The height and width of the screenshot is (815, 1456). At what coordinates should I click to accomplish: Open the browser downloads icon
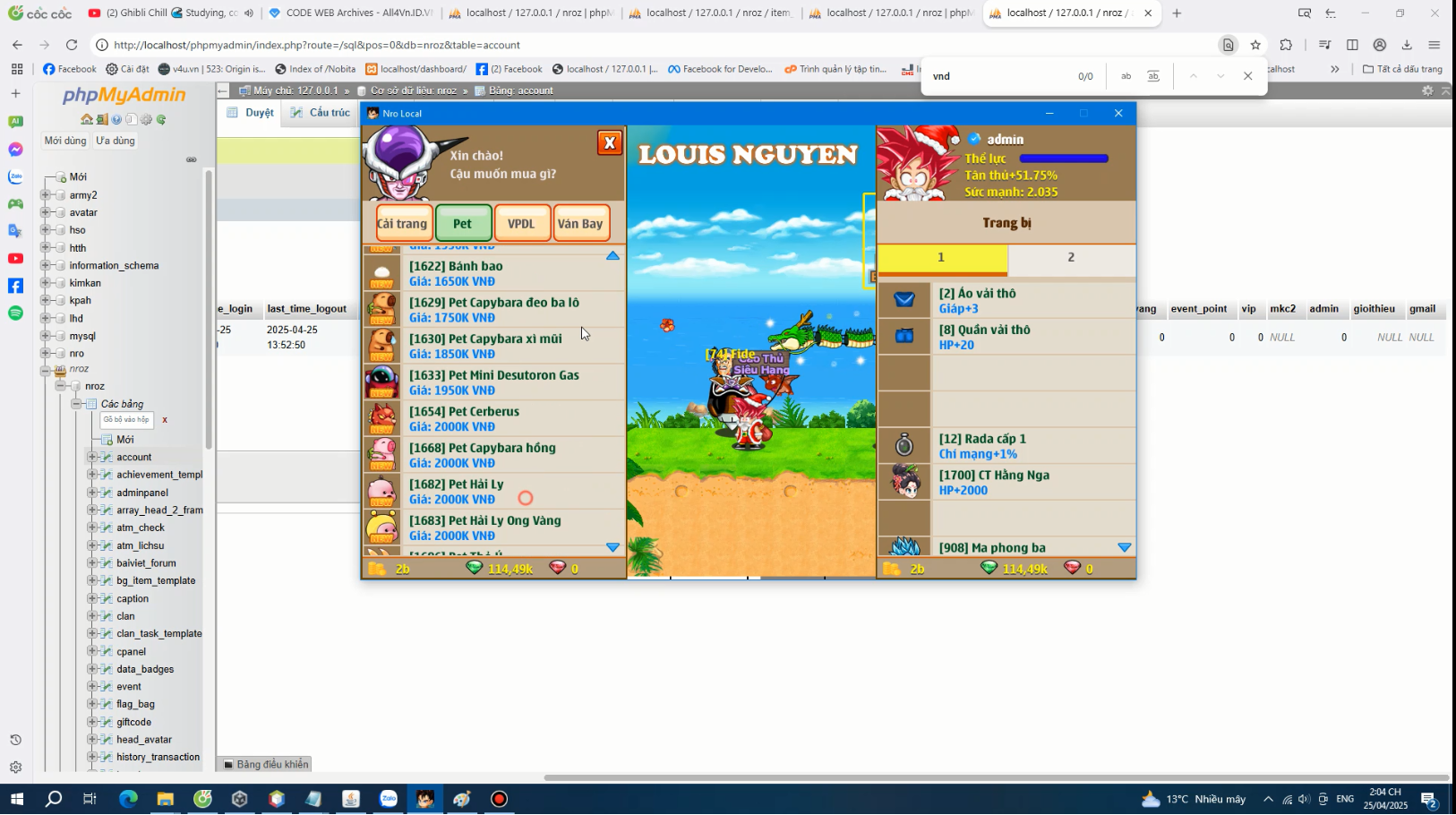[x=1407, y=45]
